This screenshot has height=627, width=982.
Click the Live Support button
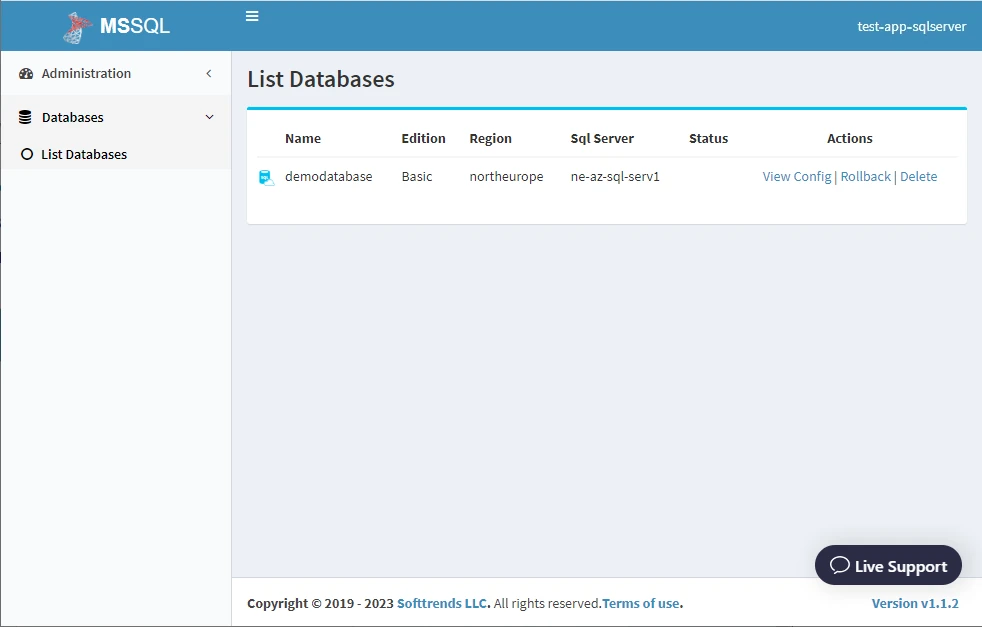tap(888, 565)
